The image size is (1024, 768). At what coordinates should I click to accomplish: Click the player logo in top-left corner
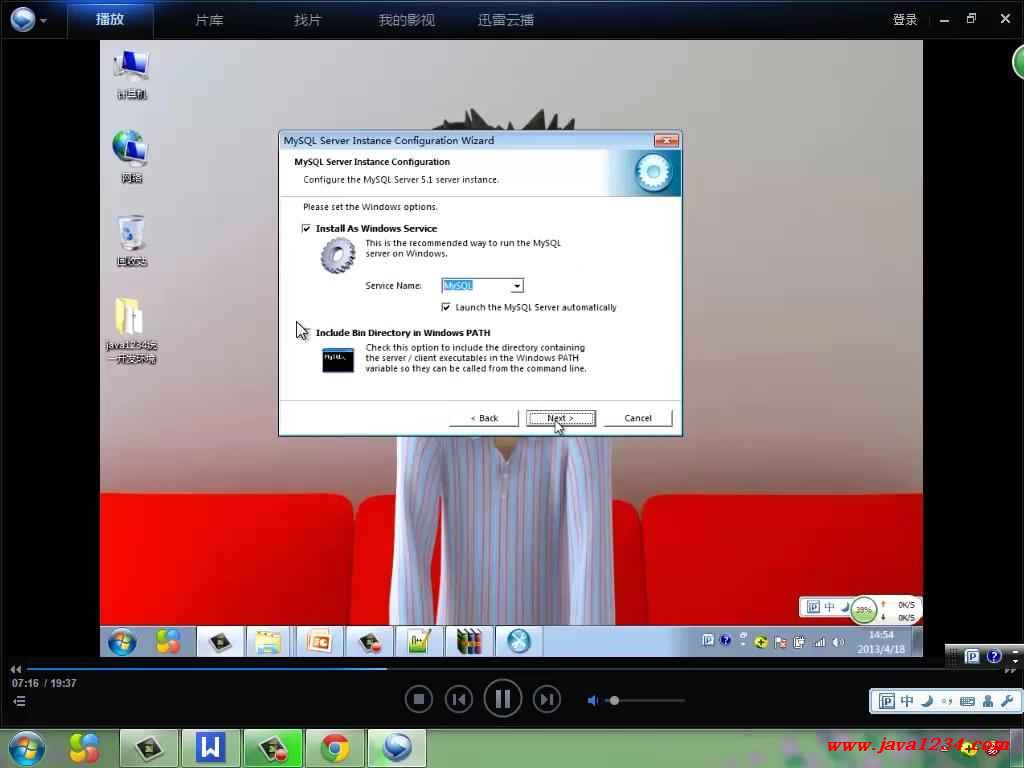[x=22, y=19]
